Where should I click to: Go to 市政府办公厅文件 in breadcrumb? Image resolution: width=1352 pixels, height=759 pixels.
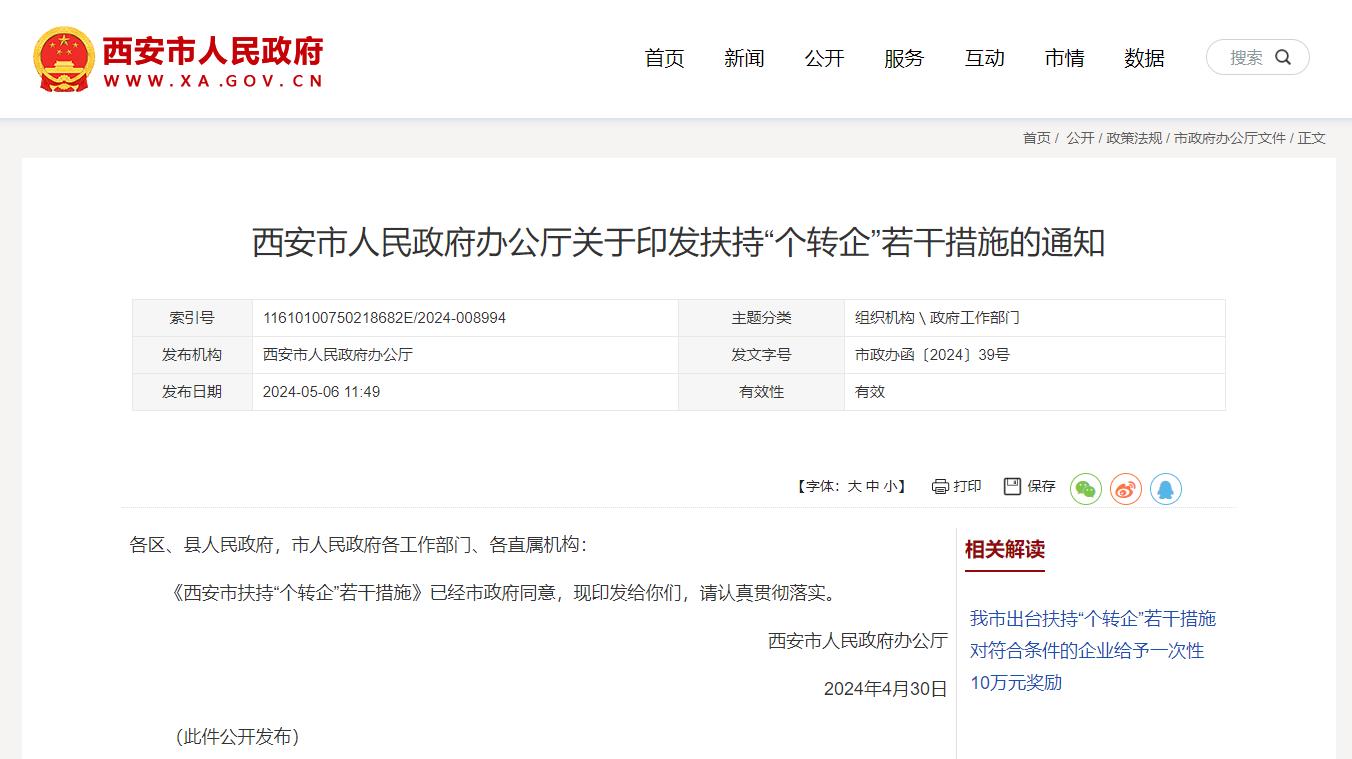click(x=1230, y=138)
